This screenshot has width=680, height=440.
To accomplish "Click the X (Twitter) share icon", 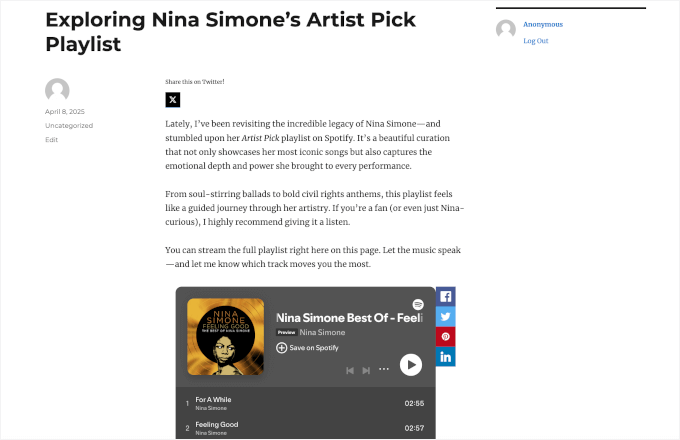I will coord(173,99).
